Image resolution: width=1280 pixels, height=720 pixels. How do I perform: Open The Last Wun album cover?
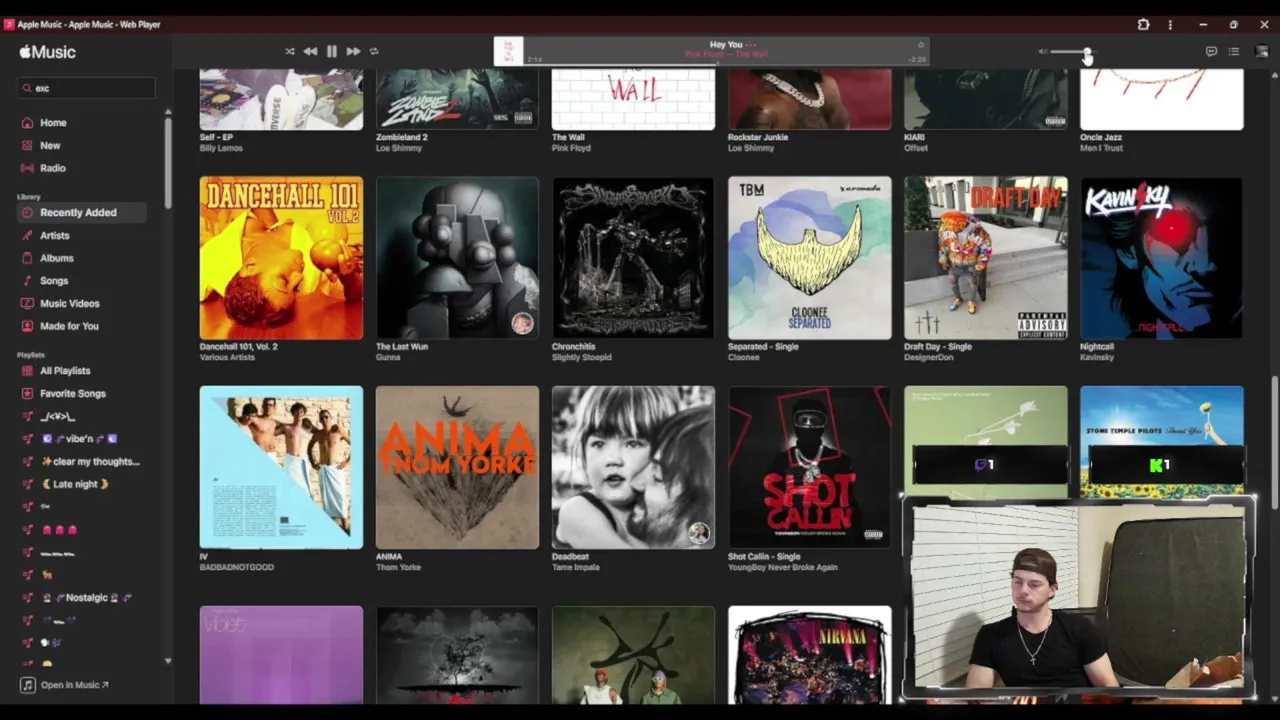(x=457, y=258)
